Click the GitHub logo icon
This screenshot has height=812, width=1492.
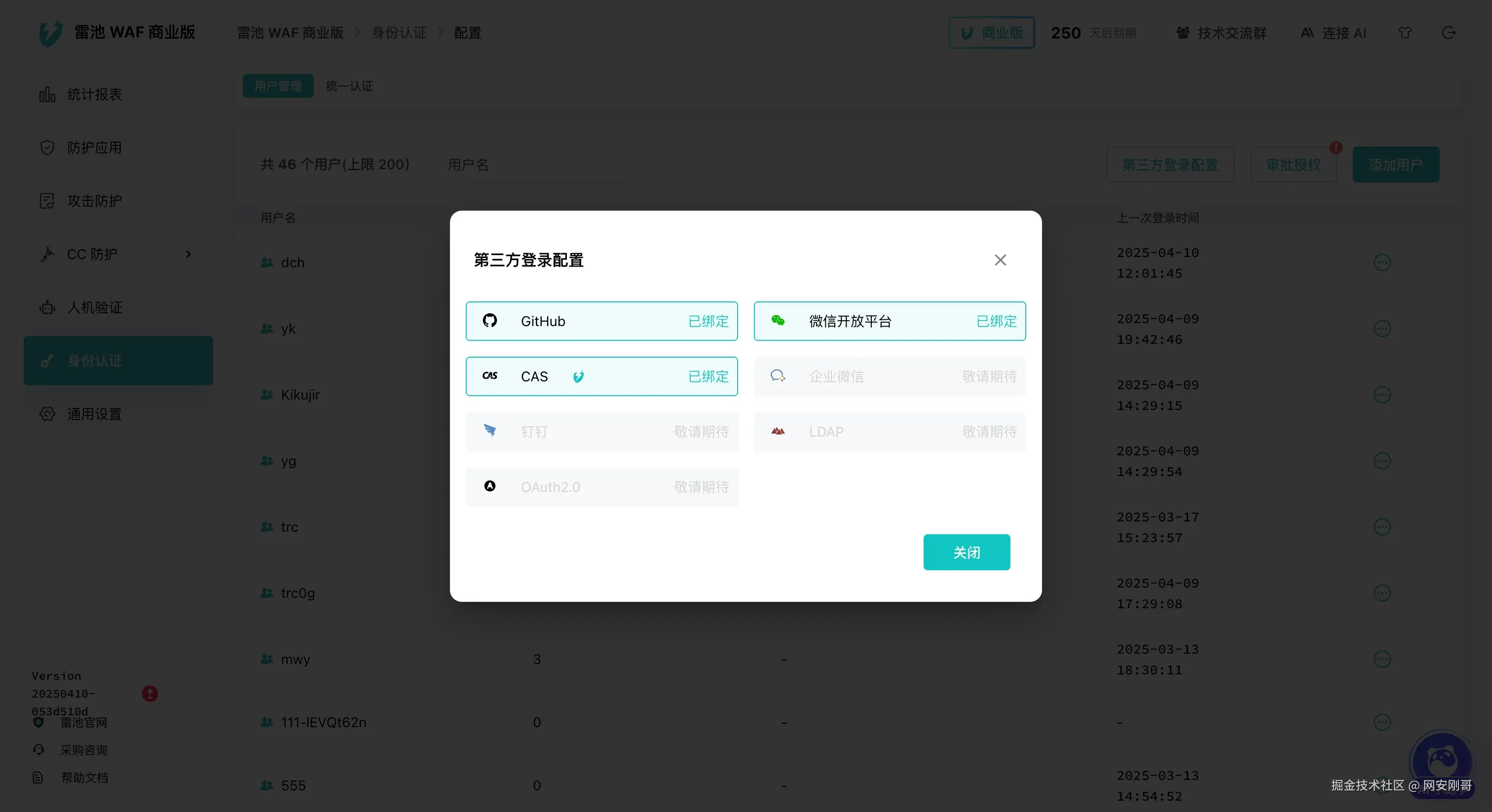point(489,320)
